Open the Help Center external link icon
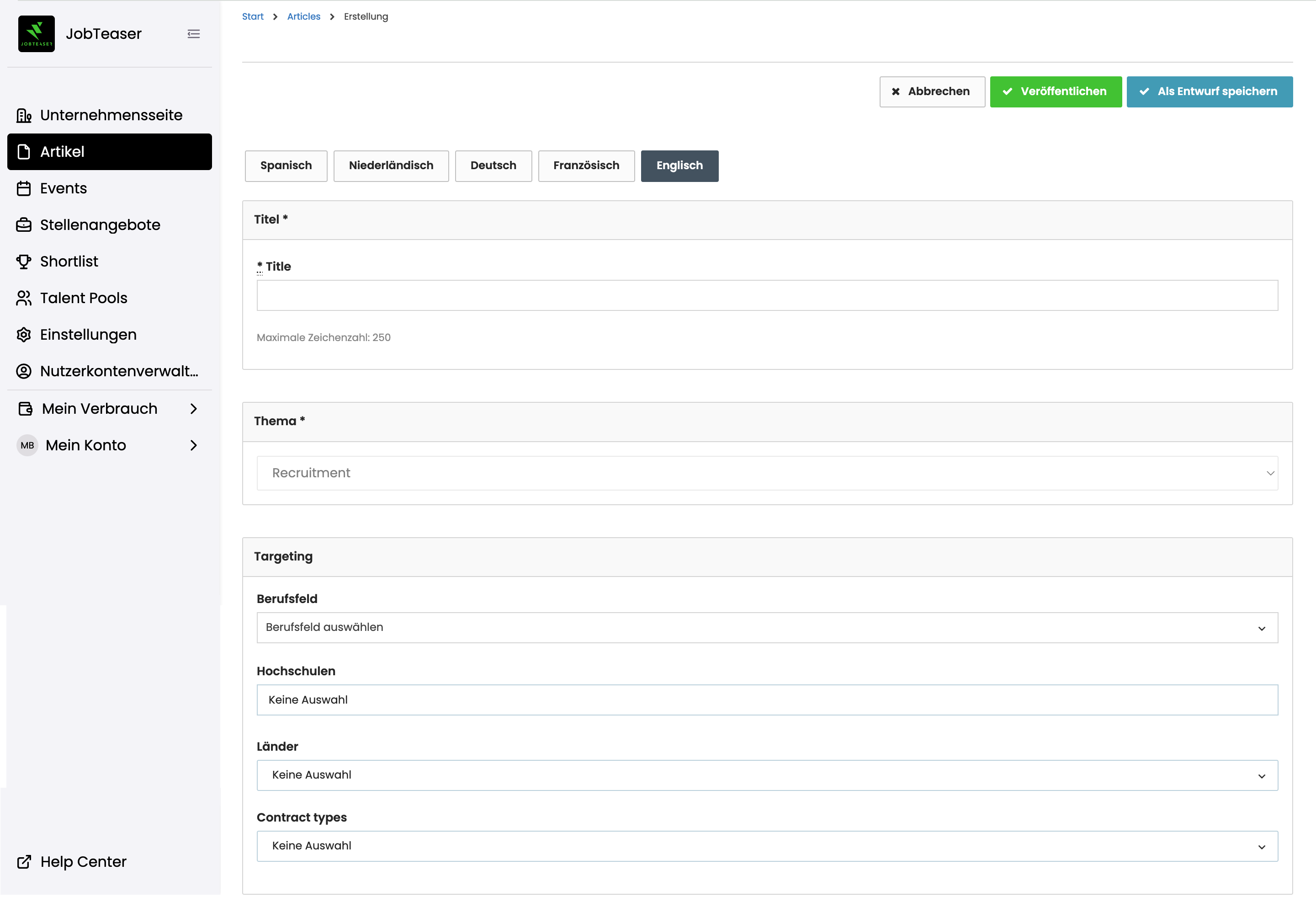The height and width of the screenshot is (897, 1316). click(x=24, y=862)
